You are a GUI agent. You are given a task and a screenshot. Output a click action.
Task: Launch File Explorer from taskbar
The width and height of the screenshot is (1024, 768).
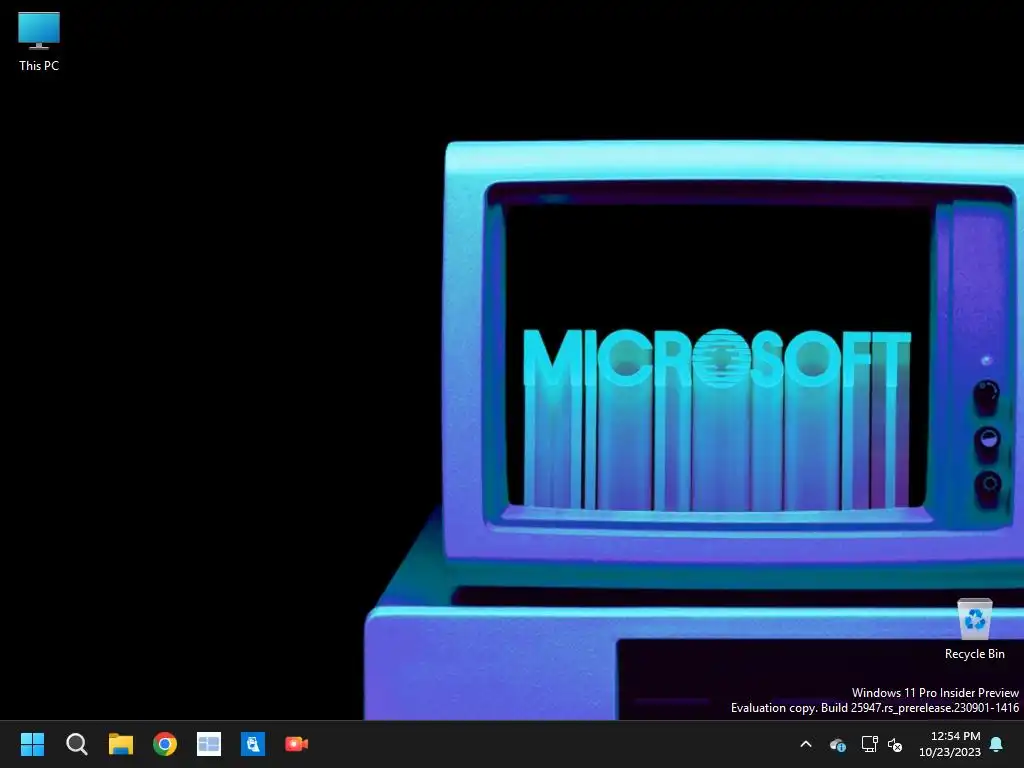121,744
